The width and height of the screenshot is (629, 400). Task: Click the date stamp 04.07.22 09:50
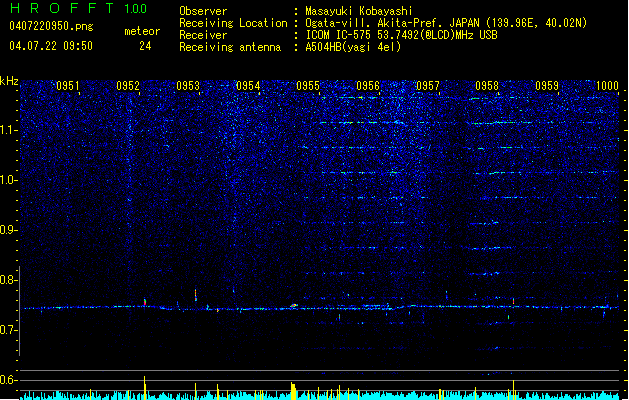(51, 46)
